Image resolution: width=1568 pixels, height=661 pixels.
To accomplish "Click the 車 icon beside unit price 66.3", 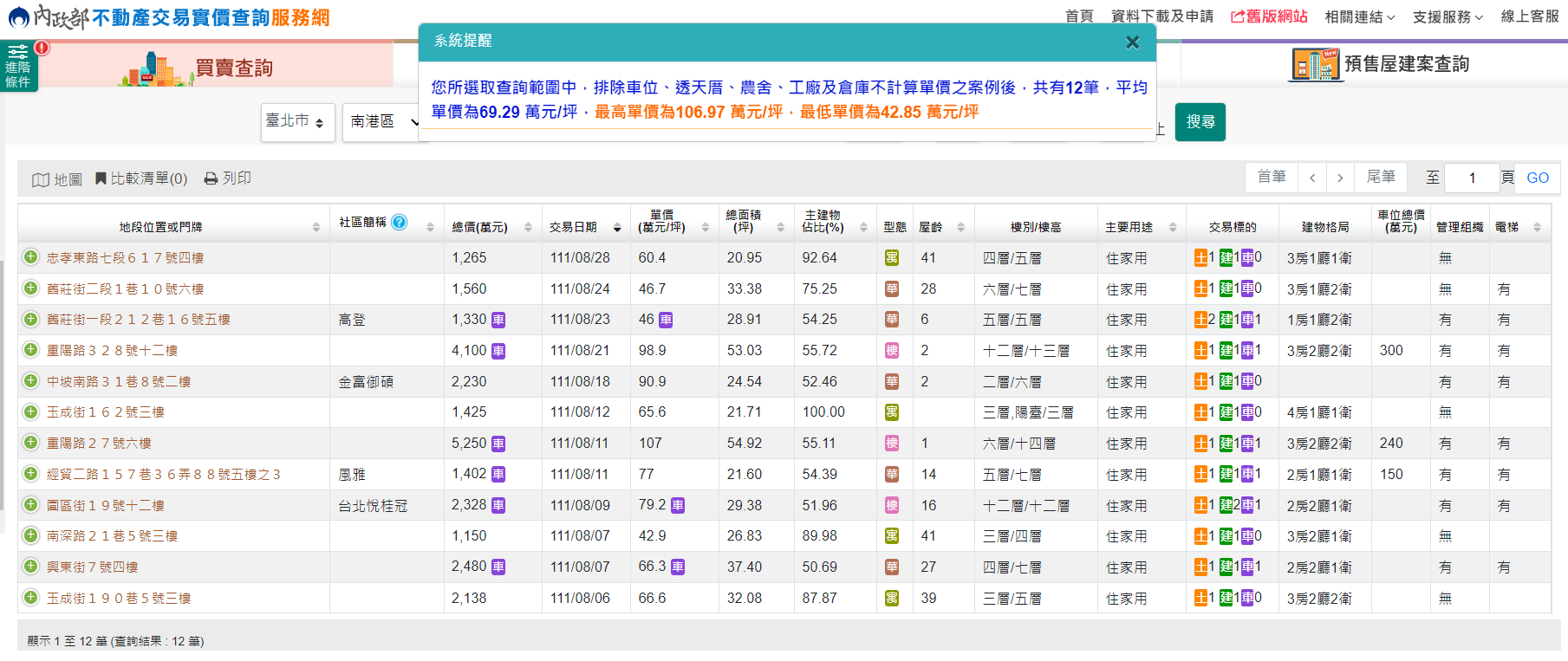I will tap(678, 567).
